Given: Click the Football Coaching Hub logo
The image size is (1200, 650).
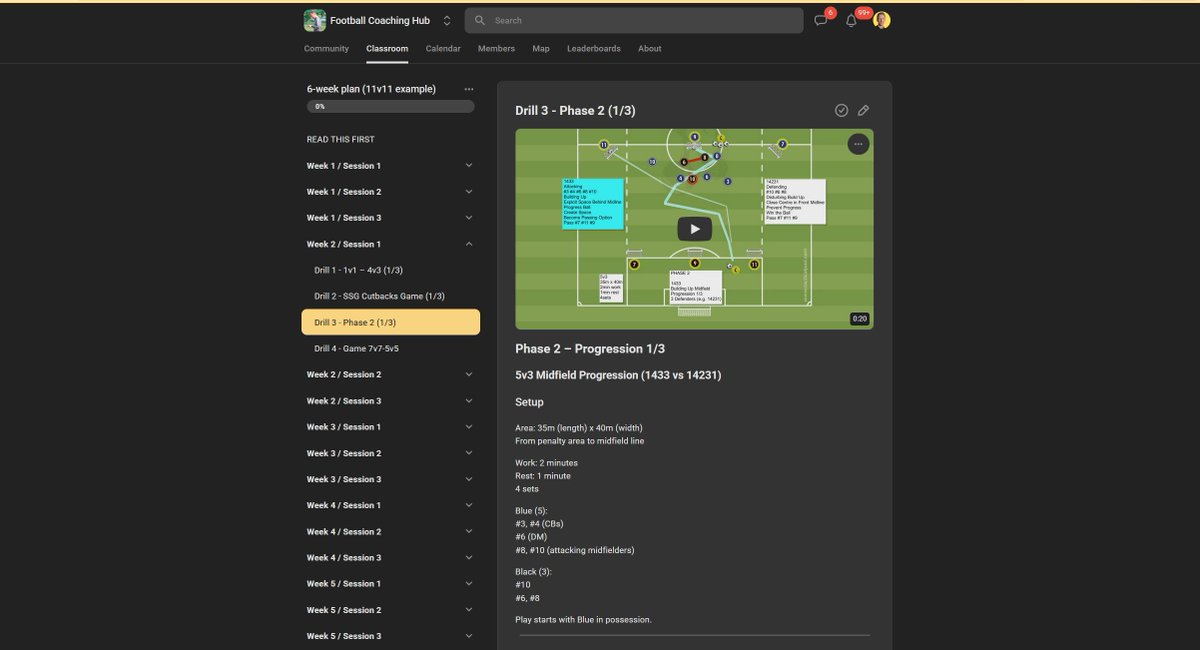Looking at the screenshot, I should (x=315, y=20).
